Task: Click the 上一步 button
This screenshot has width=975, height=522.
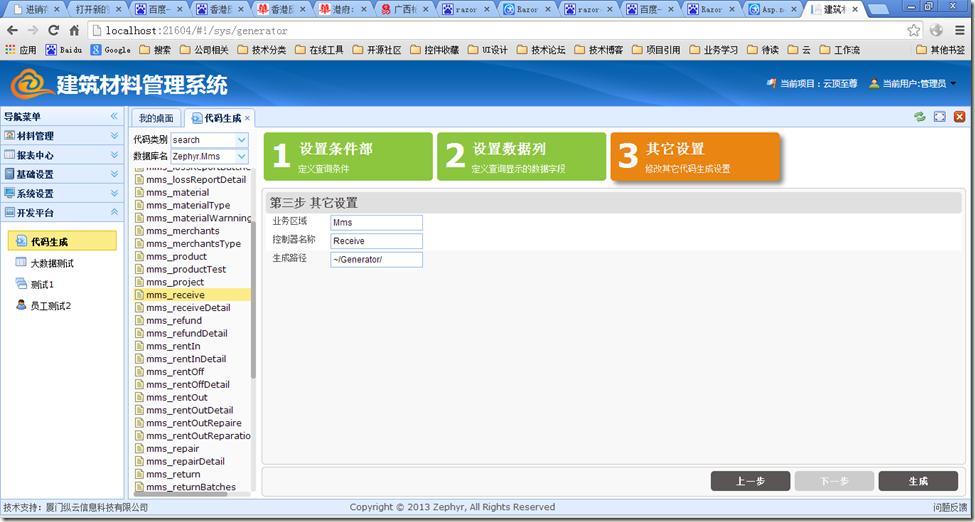Action: (x=750, y=481)
